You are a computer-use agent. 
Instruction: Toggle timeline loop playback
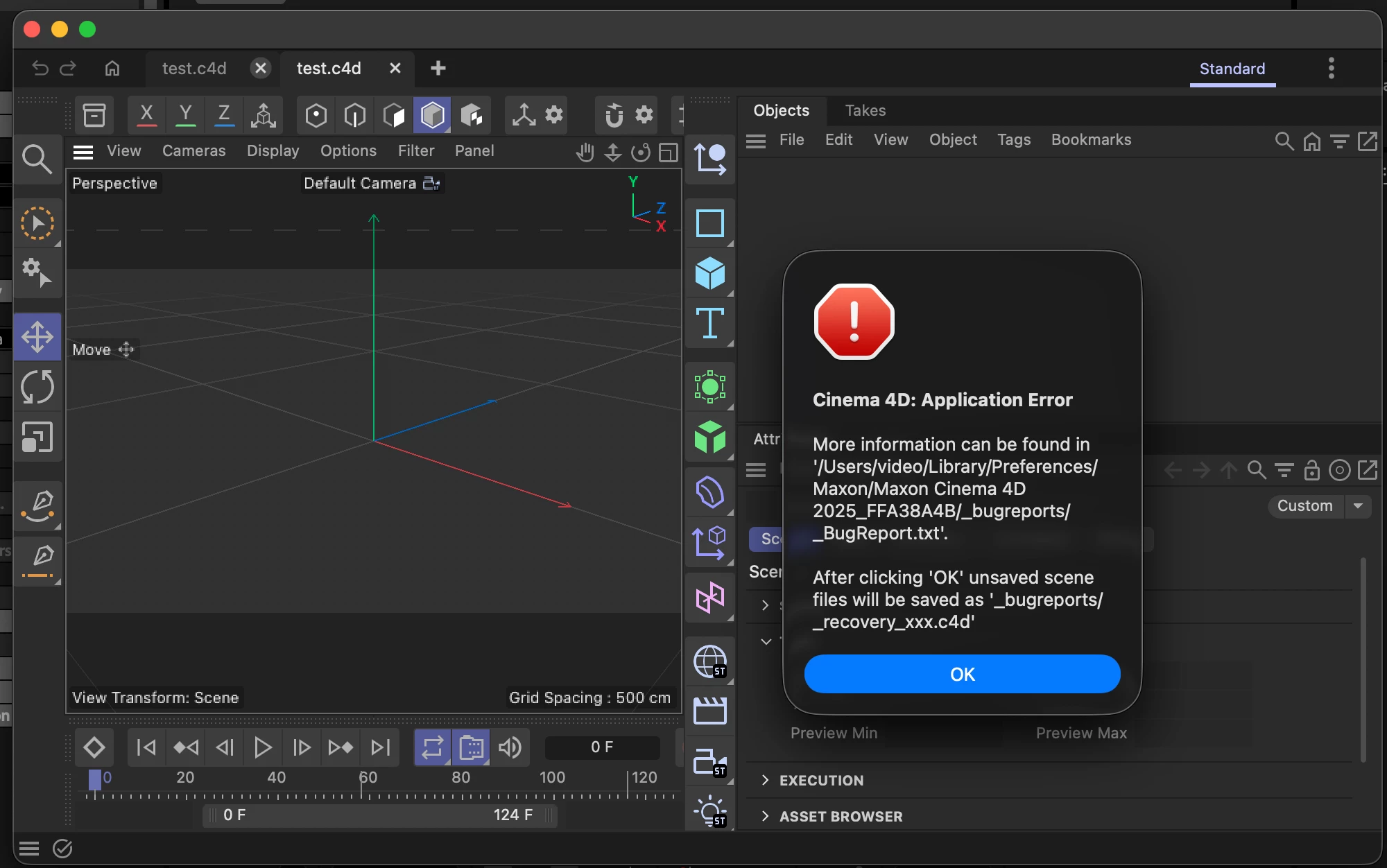pyautogui.click(x=432, y=747)
